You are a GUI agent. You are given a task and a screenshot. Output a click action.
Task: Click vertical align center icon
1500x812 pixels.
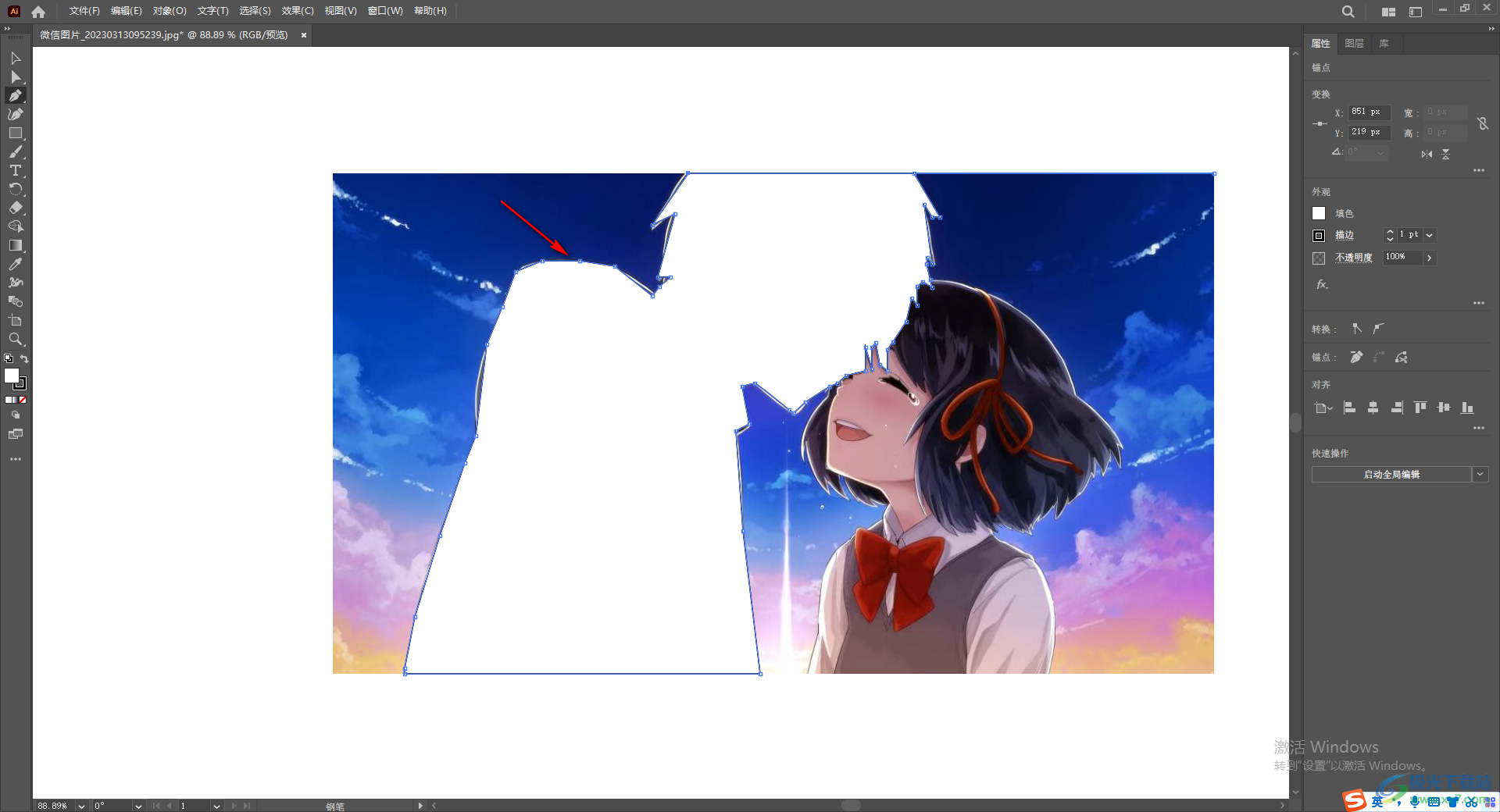coord(1444,408)
